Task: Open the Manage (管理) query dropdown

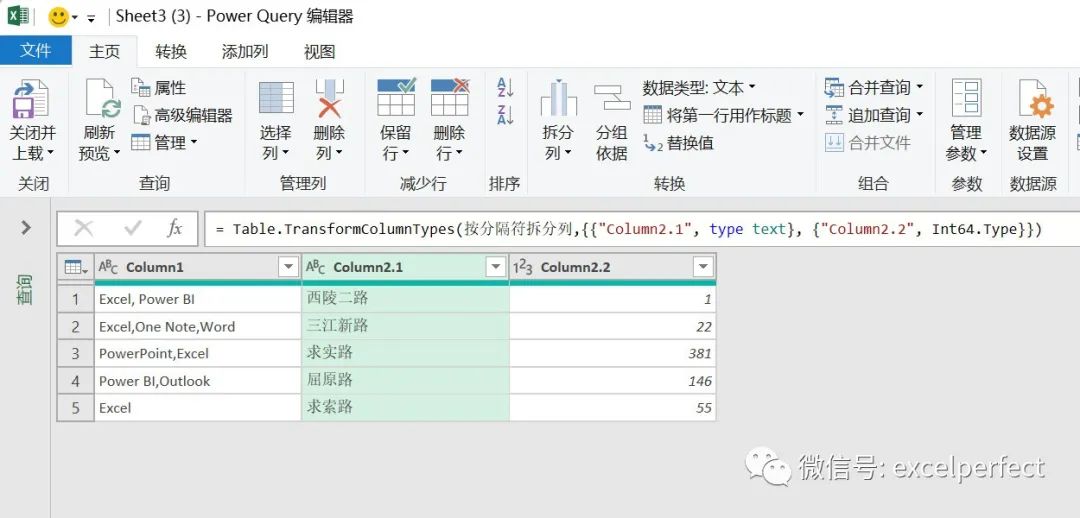Action: pos(165,143)
